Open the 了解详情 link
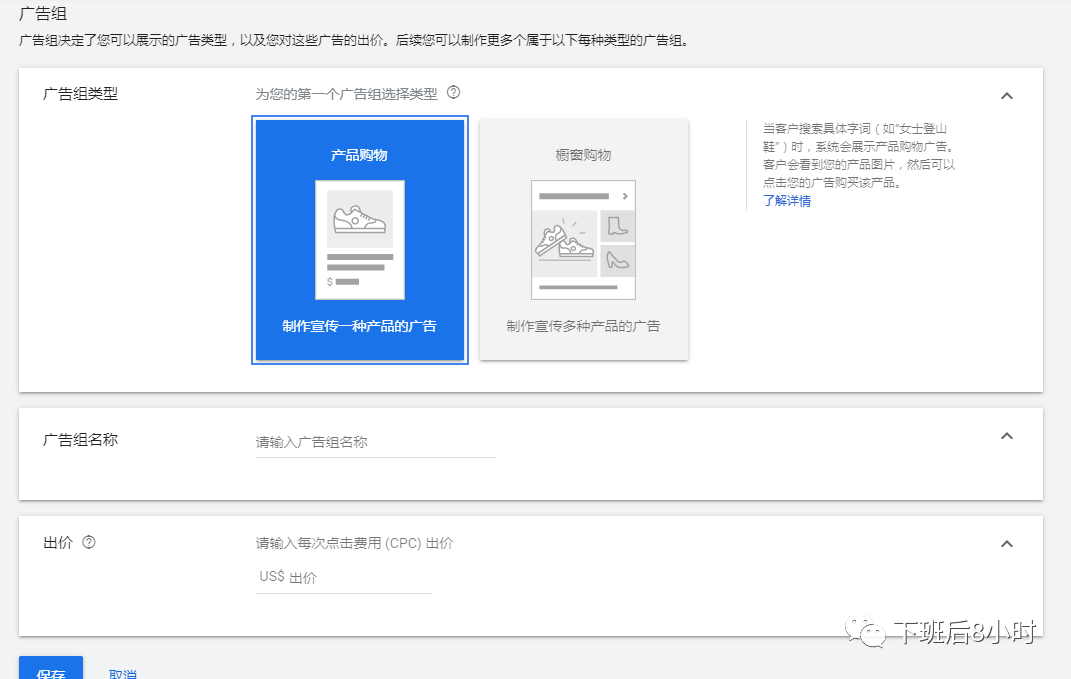 pyautogui.click(x=786, y=201)
